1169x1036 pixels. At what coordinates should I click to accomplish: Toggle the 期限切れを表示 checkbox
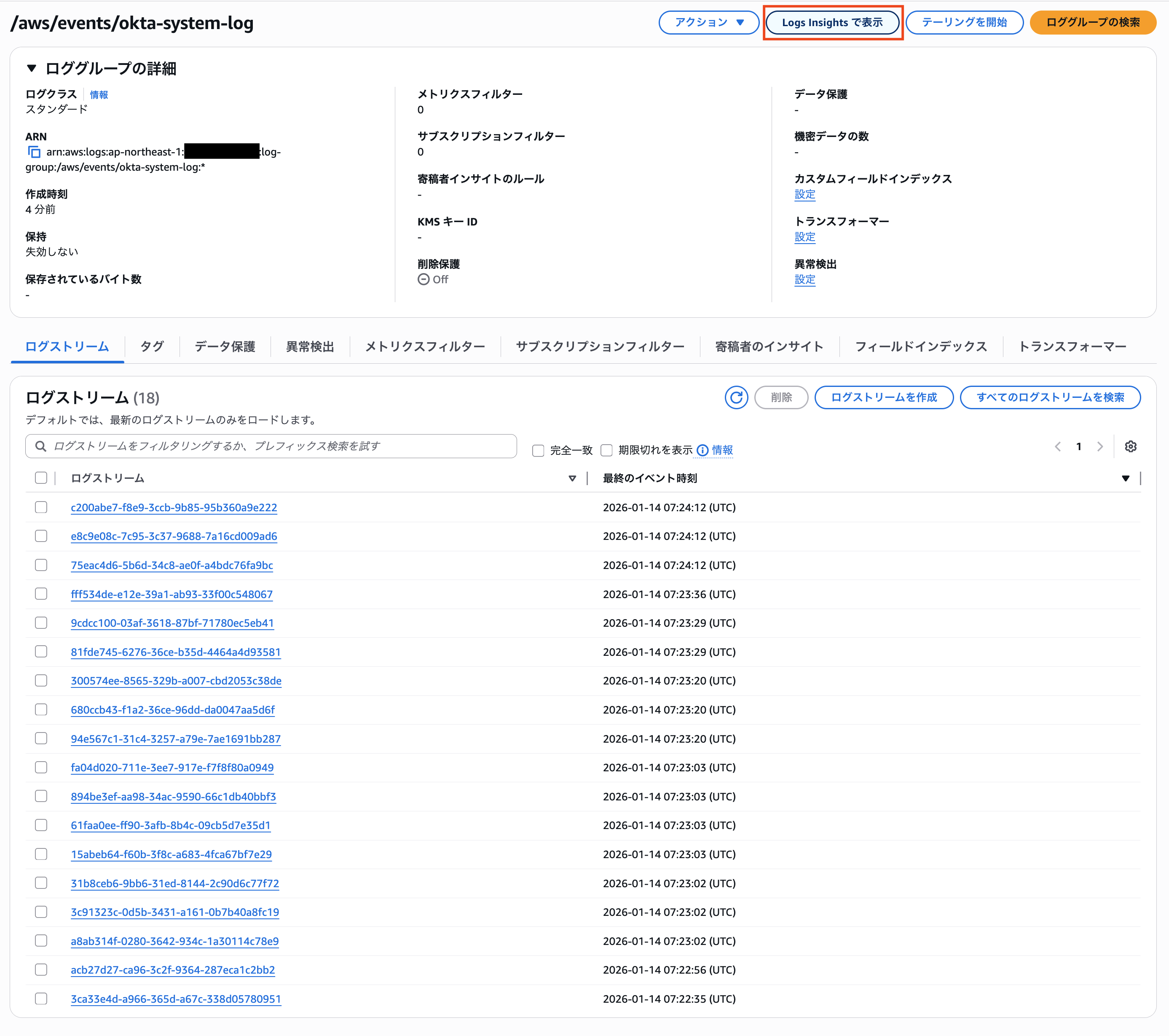pos(607,451)
